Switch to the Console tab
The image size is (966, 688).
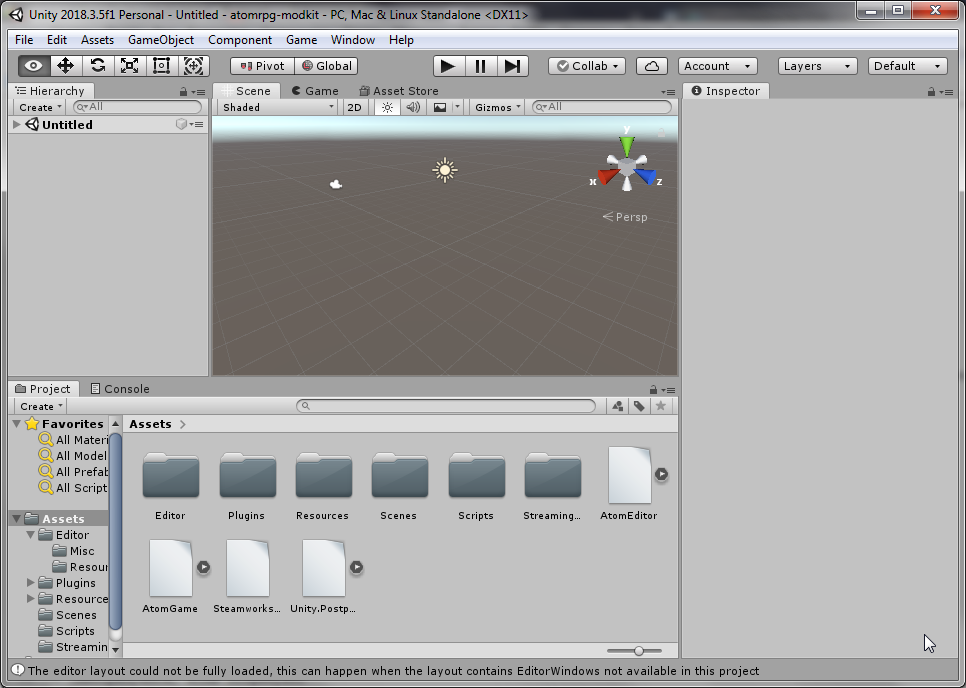coord(120,389)
